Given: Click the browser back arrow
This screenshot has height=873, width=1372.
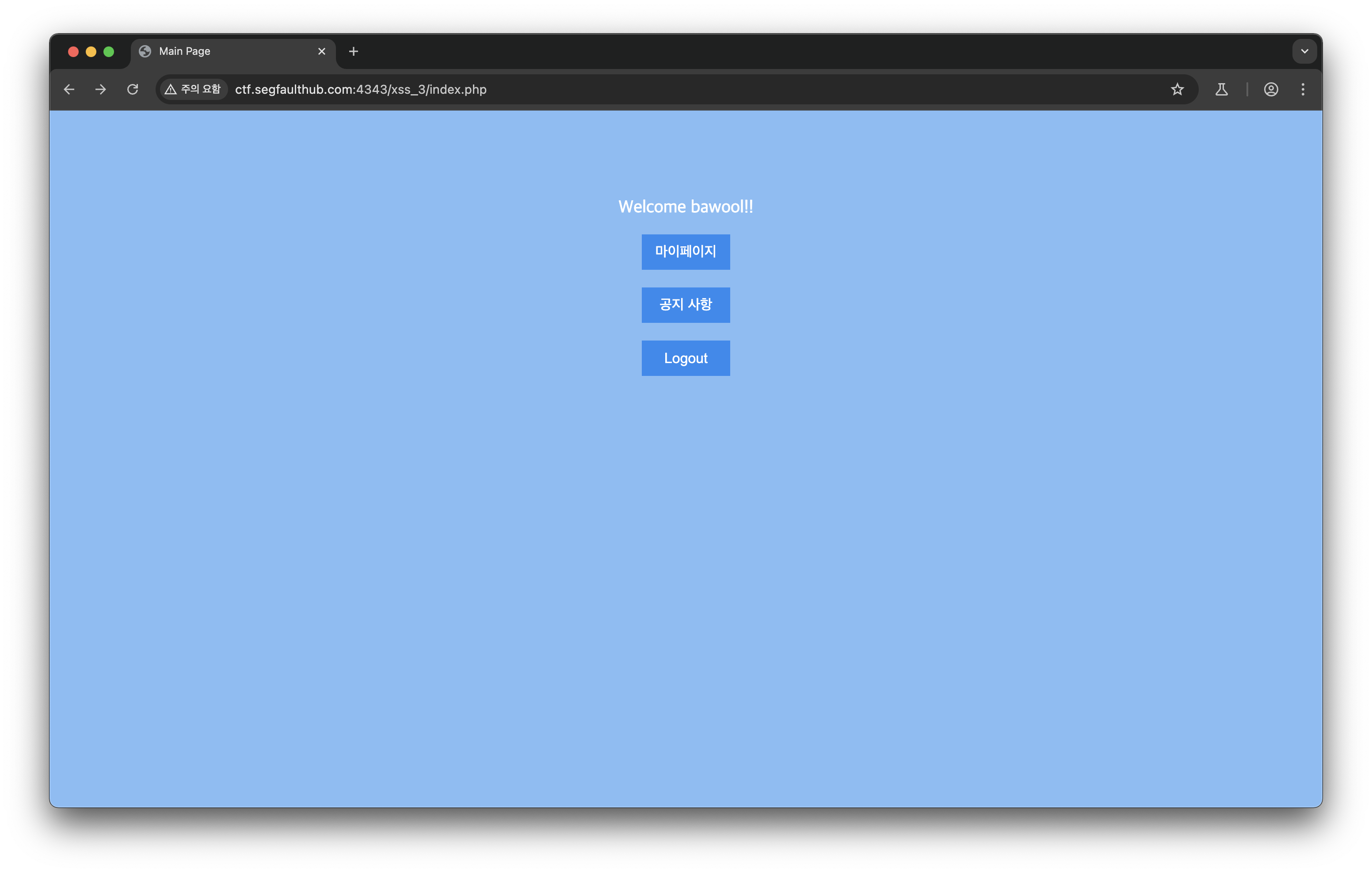Looking at the screenshot, I should 69,89.
